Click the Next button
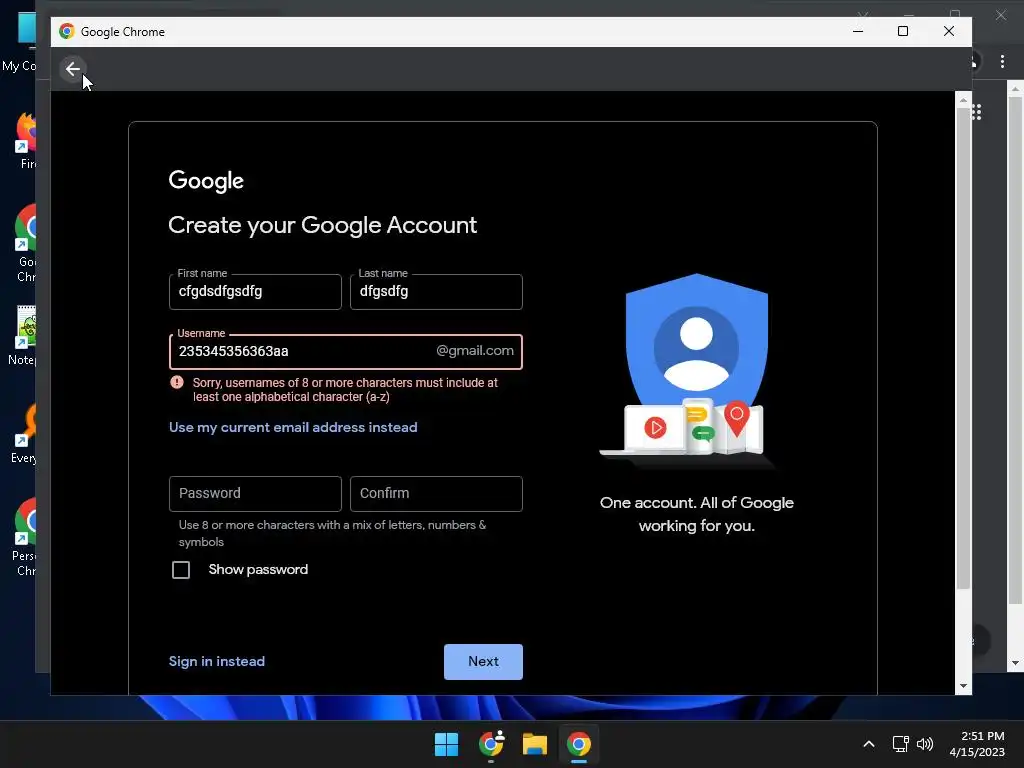This screenshot has width=1024, height=768. 483,662
